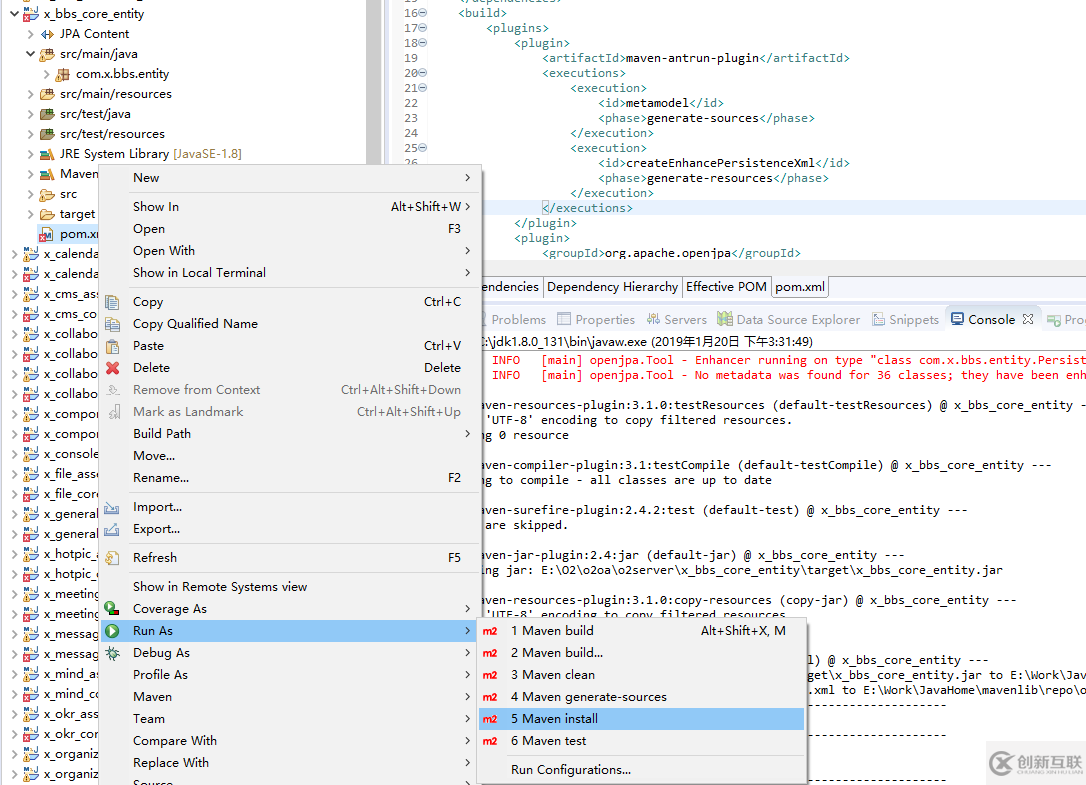This screenshot has width=1086, height=785.
Task: Click the Debug As bug icon
Action: coord(112,653)
